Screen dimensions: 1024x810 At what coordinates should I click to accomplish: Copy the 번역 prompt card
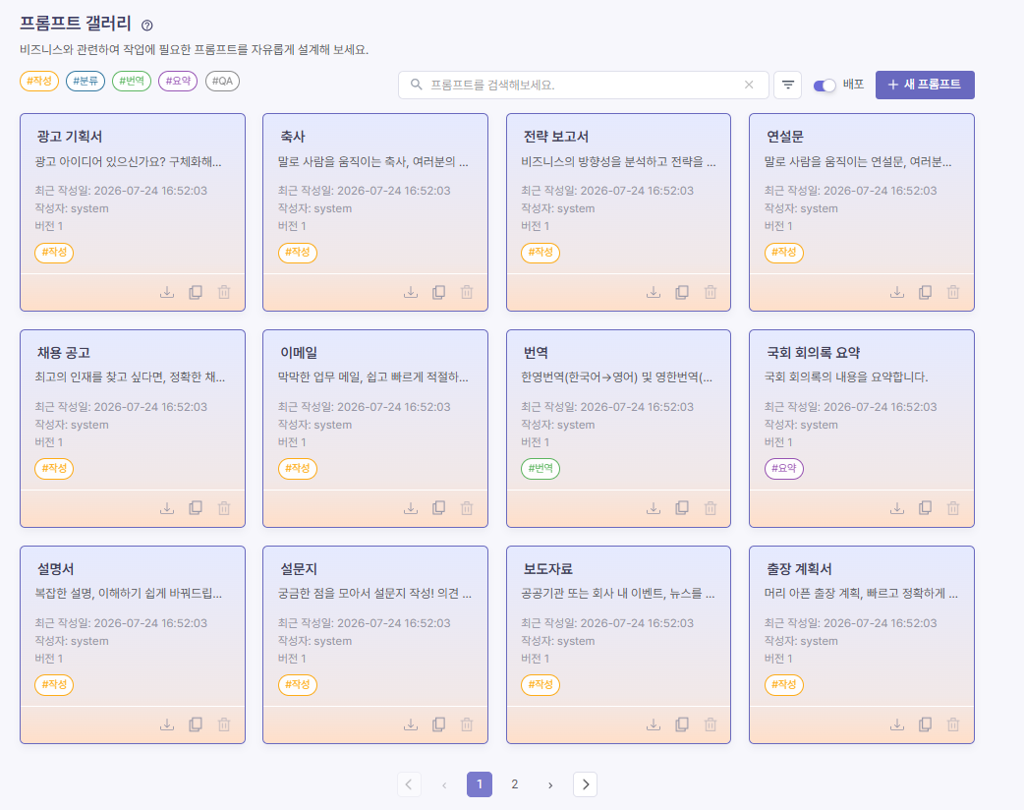682,508
